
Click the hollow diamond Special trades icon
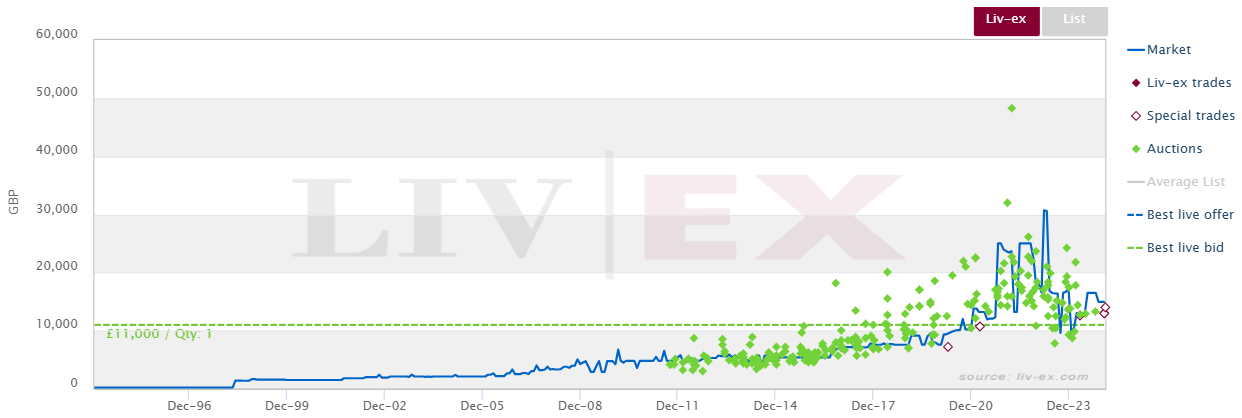tap(1135, 116)
